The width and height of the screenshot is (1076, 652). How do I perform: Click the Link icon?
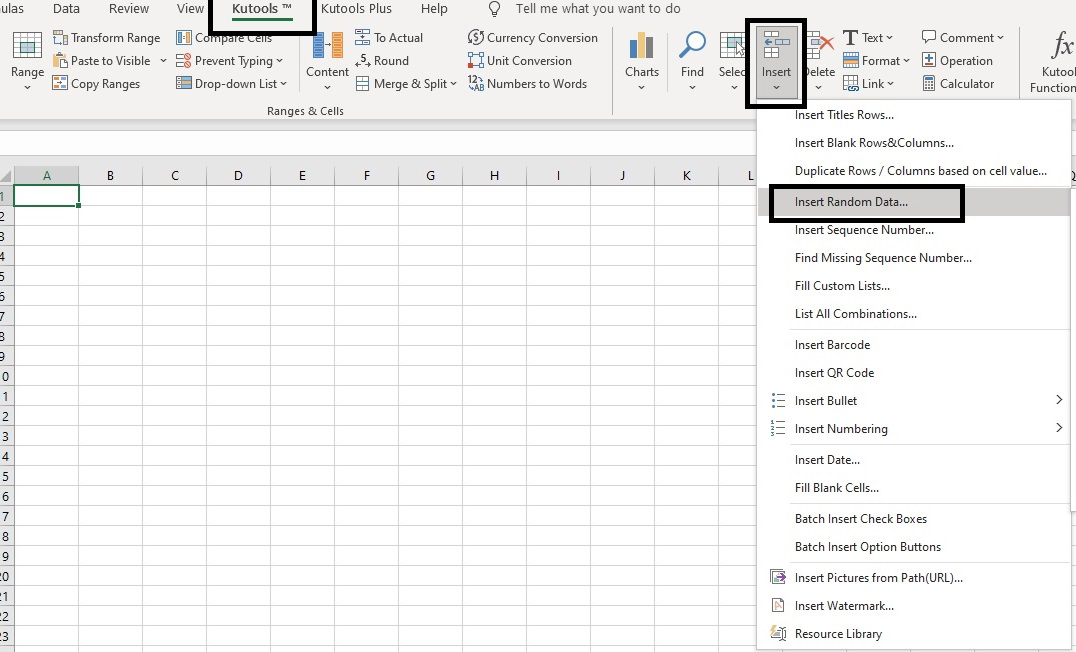(x=851, y=84)
